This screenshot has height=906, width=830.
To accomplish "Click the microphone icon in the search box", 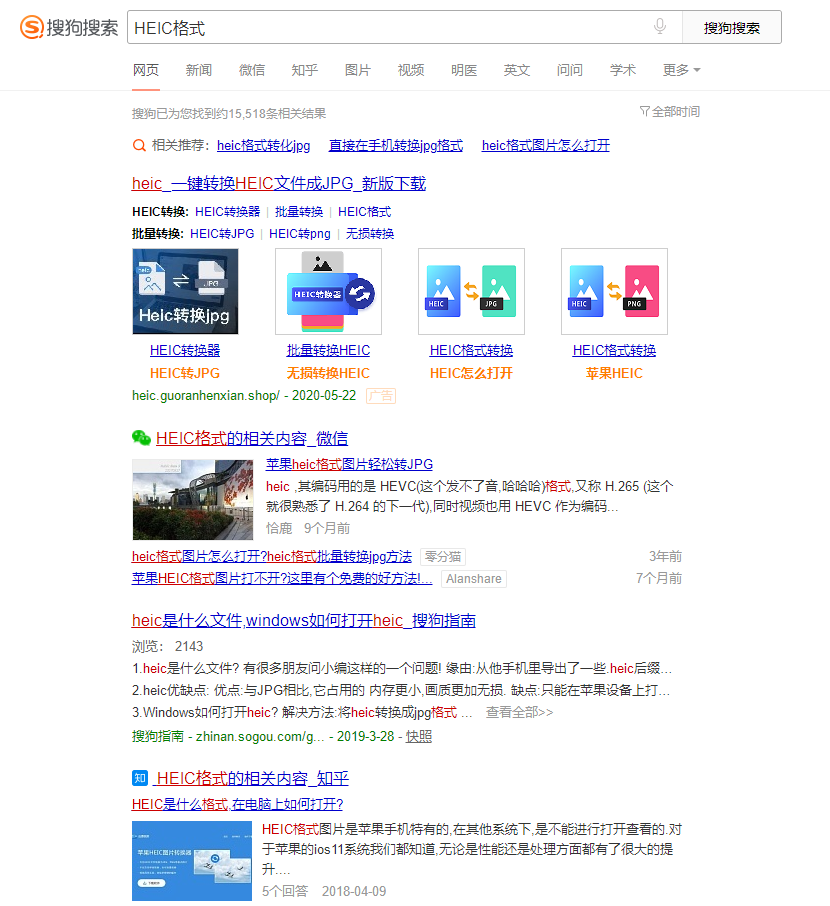I will (x=660, y=27).
